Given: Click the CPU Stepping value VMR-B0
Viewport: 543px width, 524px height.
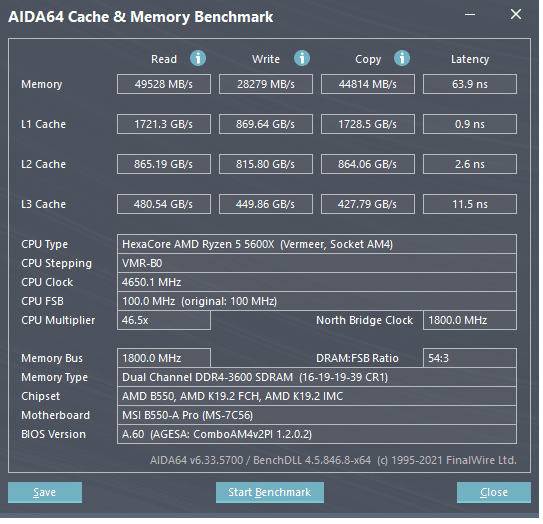Looking at the screenshot, I should coord(317,263).
